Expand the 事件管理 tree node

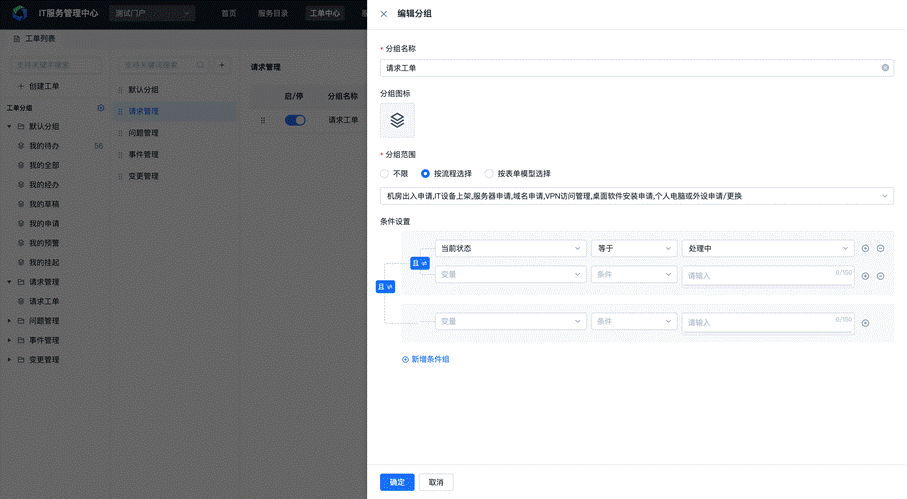tap(9, 340)
